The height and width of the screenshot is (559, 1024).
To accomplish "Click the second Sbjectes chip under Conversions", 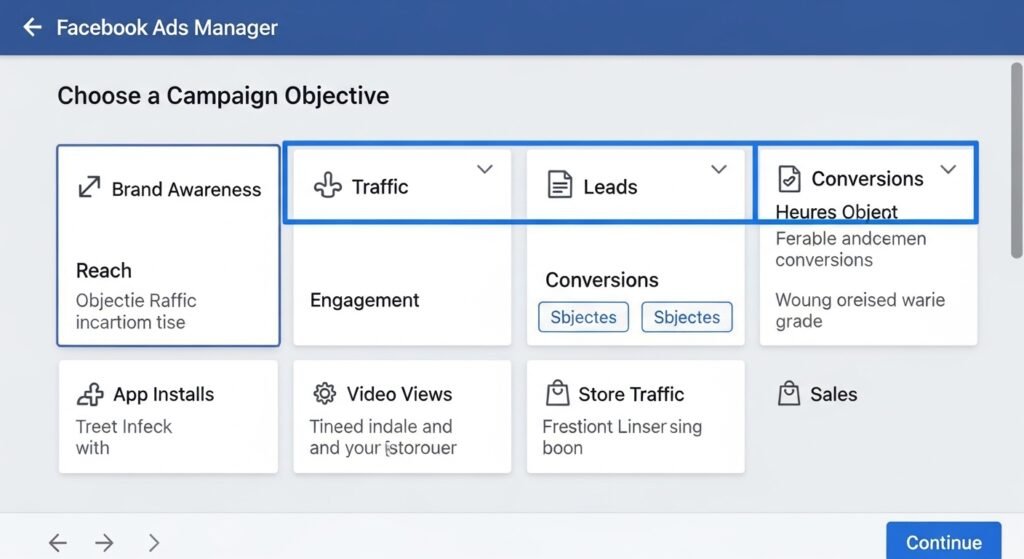I will (x=687, y=317).
